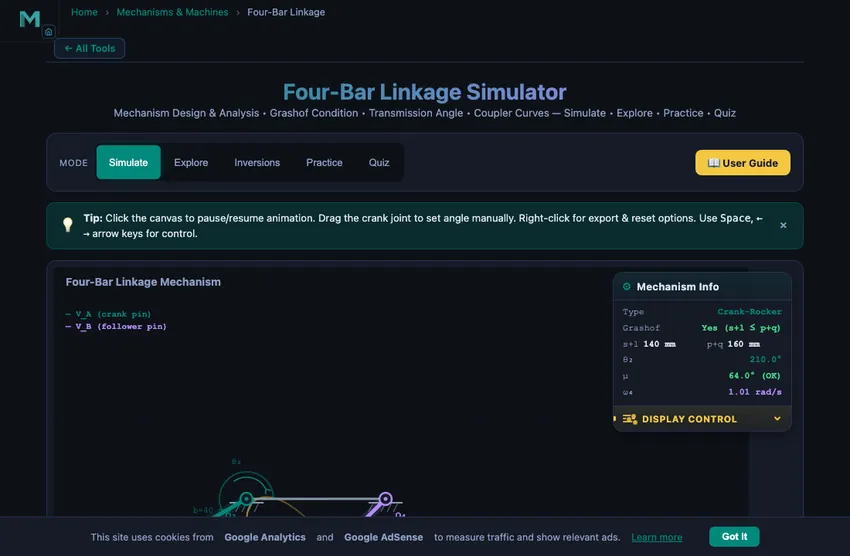Image resolution: width=850 pixels, height=556 pixels.
Task: Click the V_A (crank pin) legend entry
Action: click(x=108, y=314)
